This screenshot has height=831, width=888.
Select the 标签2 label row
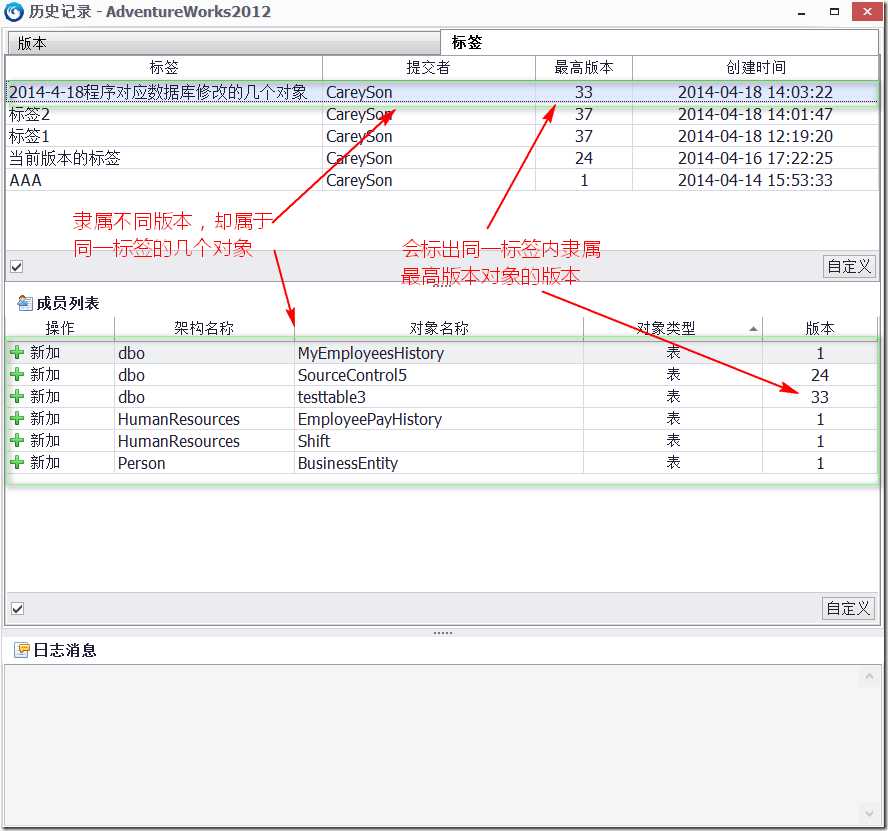click(x=442, y=114)
